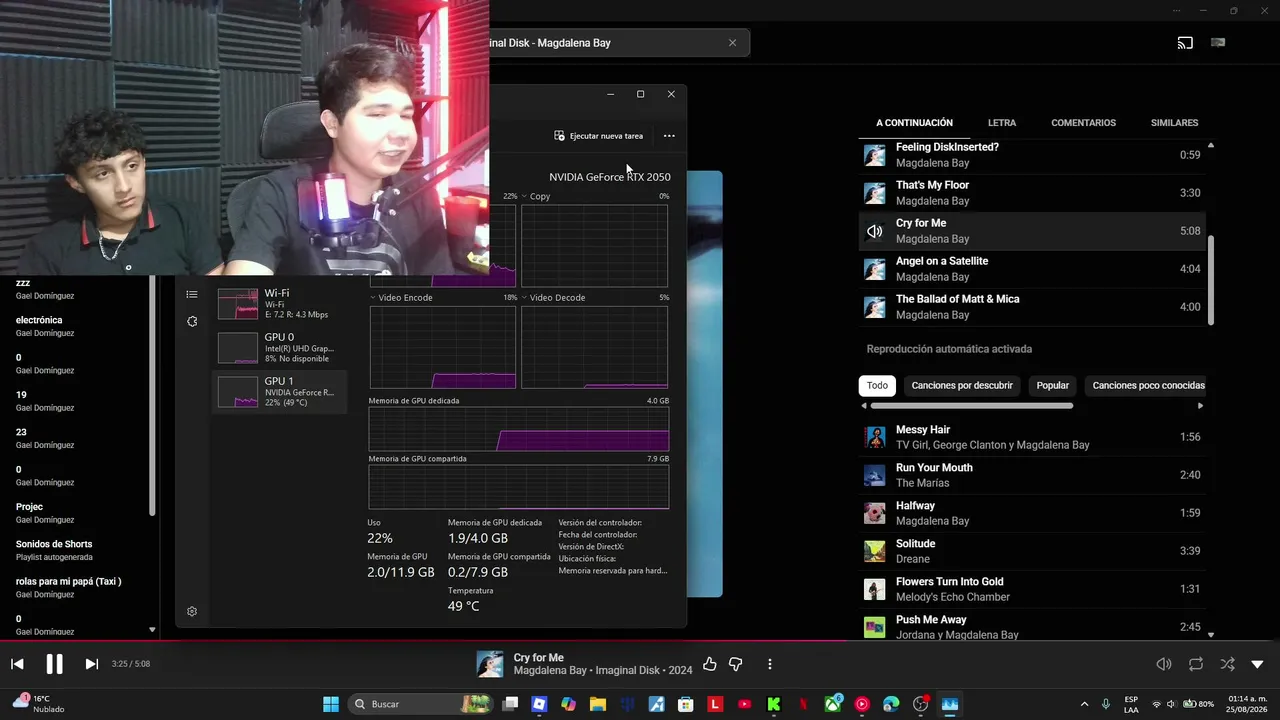Play Solitude by Dreane

click(x=1032, y=551)
